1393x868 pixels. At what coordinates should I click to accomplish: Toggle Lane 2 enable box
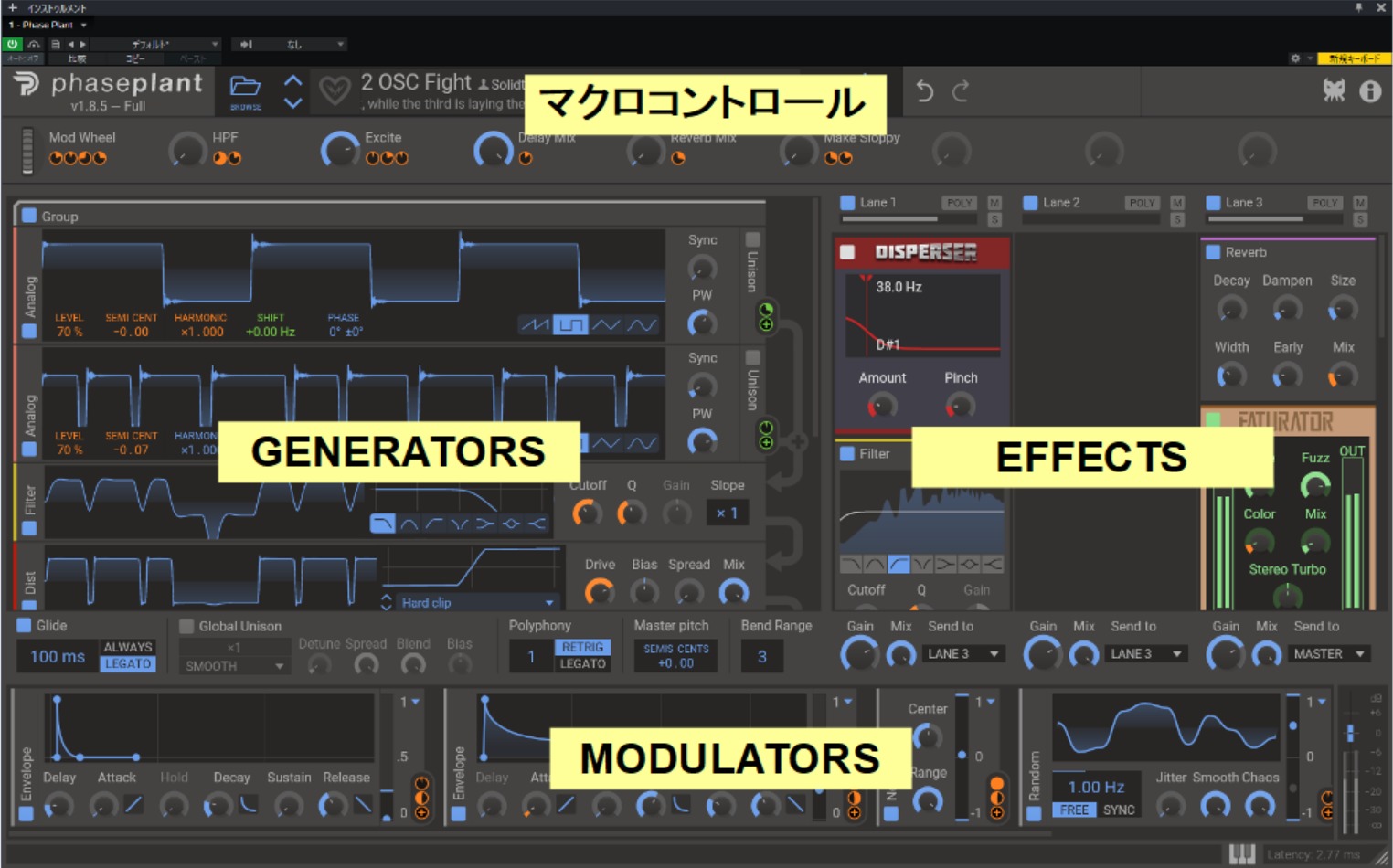(1030, 203)
